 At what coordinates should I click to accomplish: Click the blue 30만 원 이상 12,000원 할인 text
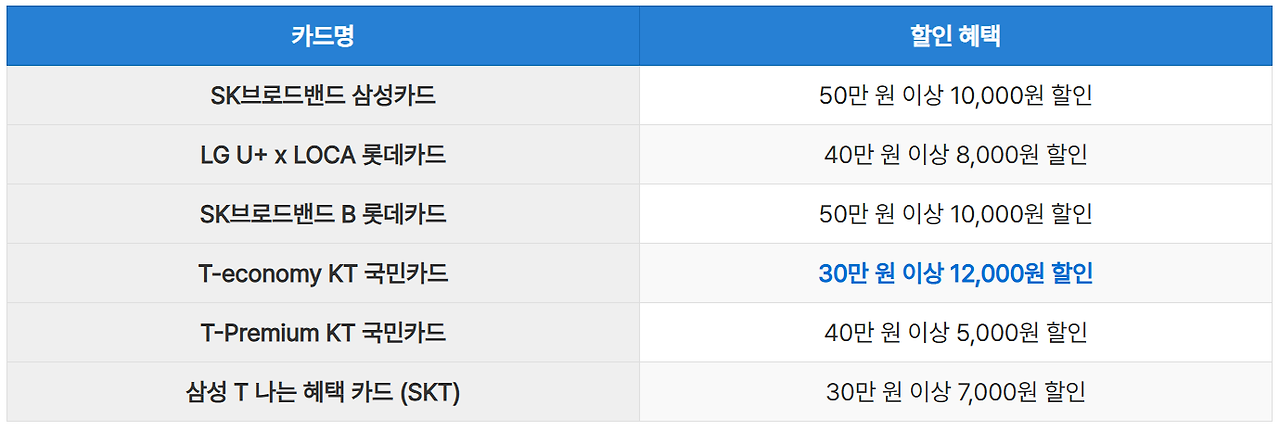(x=955, y=274)
